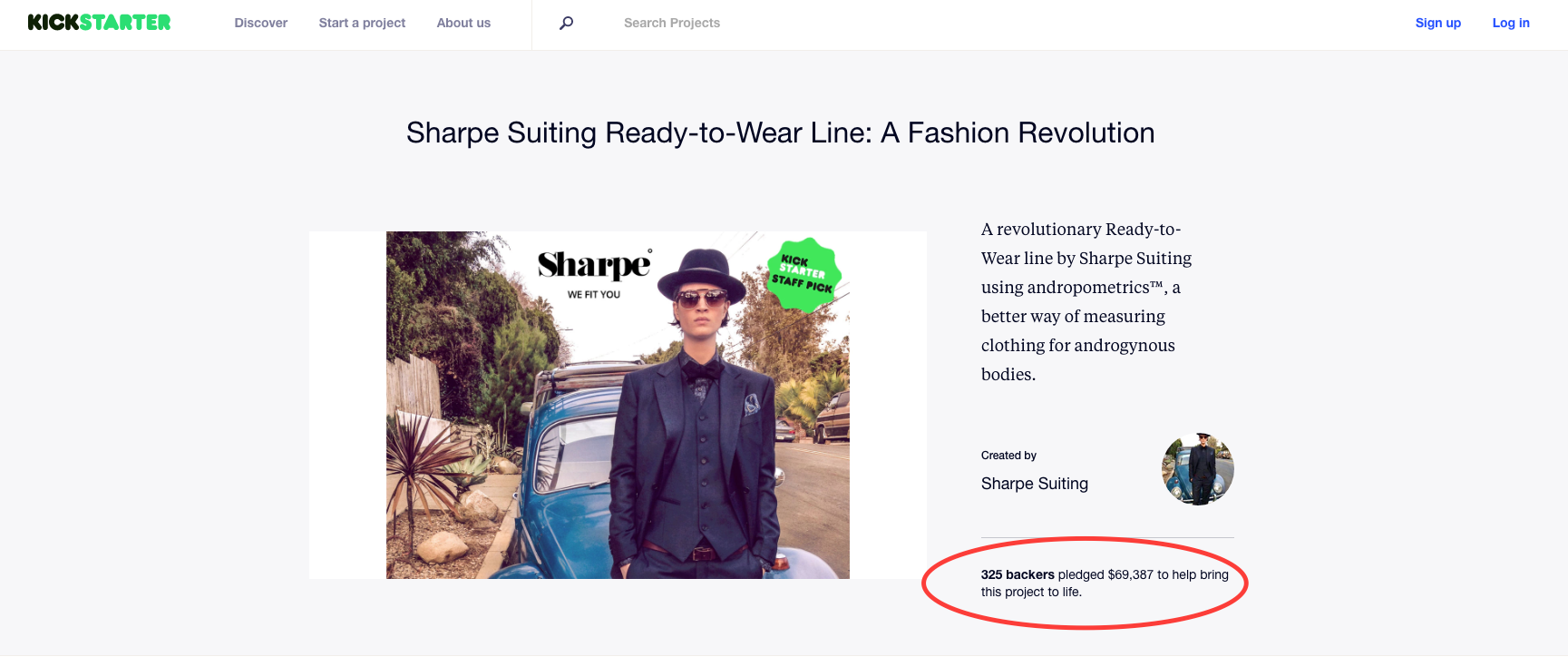This screenshot has height=657, width=1568.
Task: Click the search magnifier icon
Action: [566, 23]
